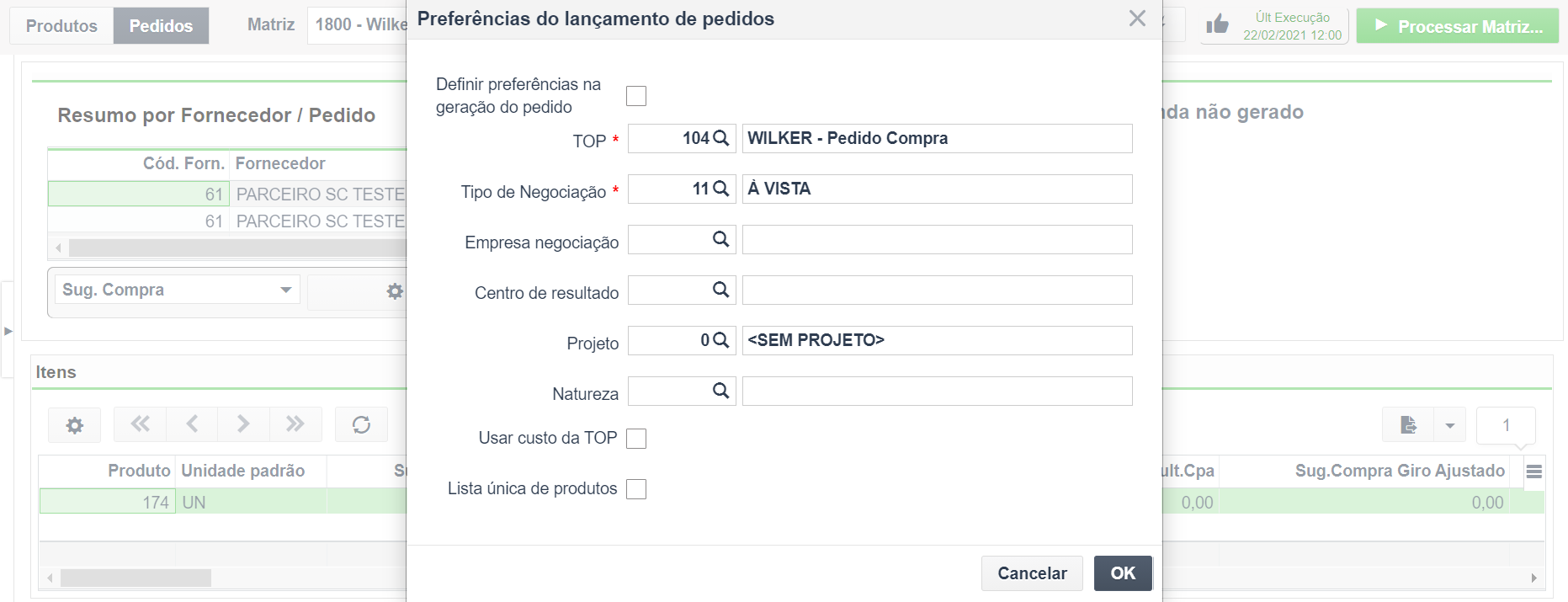Click Empresa negociação search magnifier
This screenshot has height=602, width=1568.
[x=721, y=239]
